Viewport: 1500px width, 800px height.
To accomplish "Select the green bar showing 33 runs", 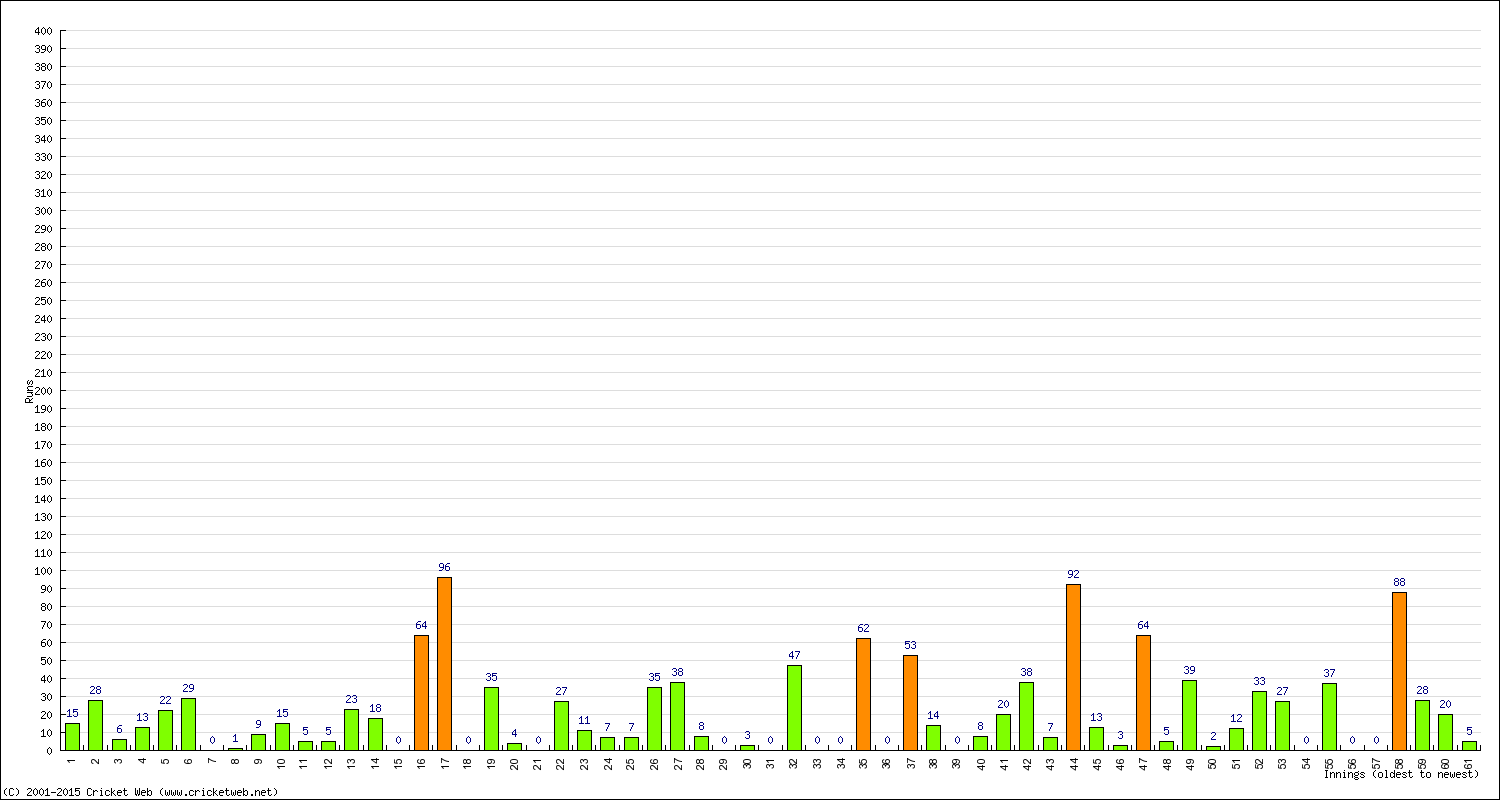I will click(1259, 720).
